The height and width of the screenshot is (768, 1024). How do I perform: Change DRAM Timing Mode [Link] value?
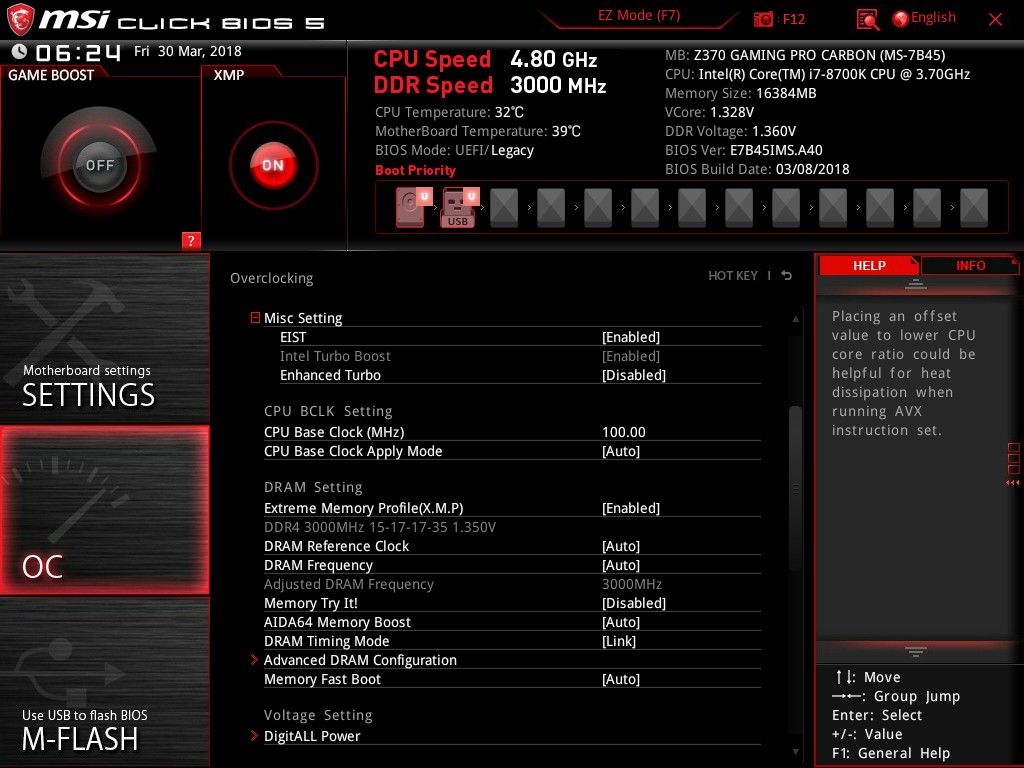point(618,641)
